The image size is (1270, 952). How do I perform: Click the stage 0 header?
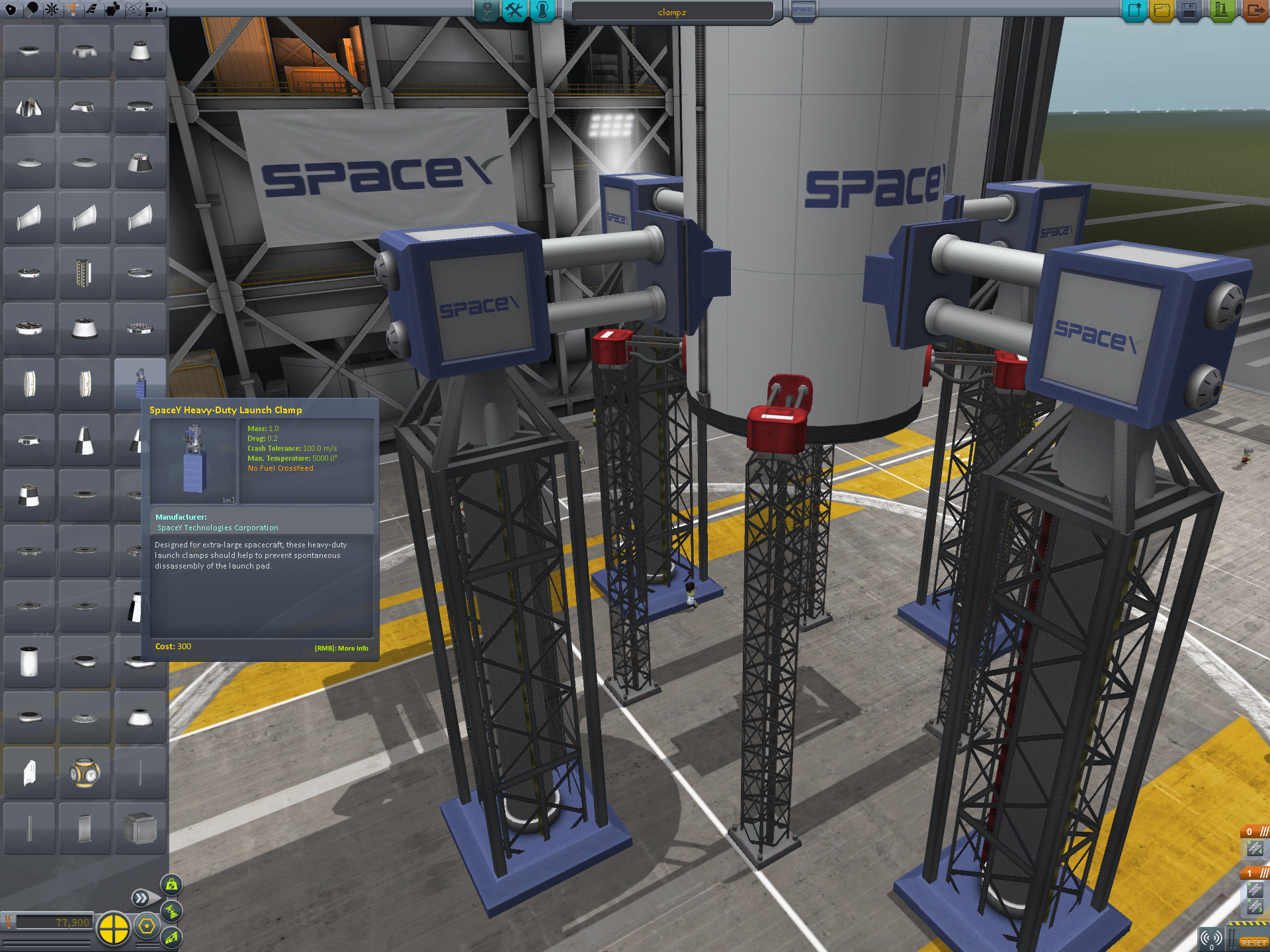(x=1255, y=832)
